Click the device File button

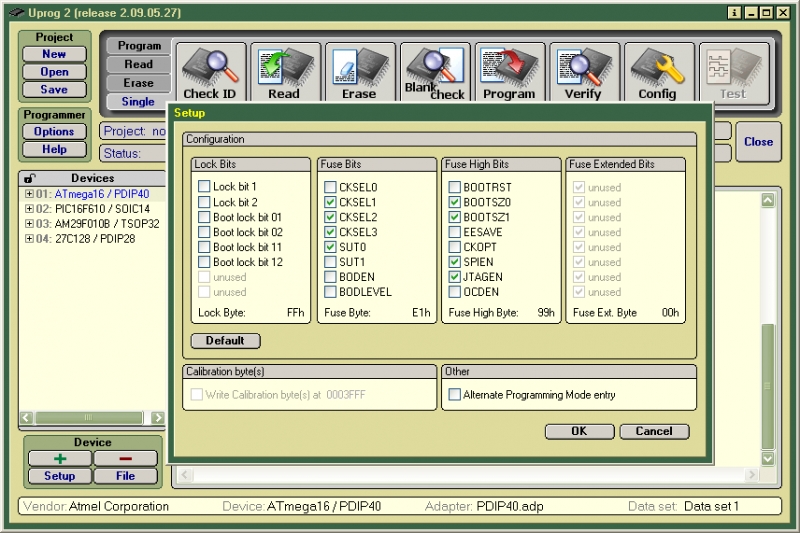tap(126, 476)
